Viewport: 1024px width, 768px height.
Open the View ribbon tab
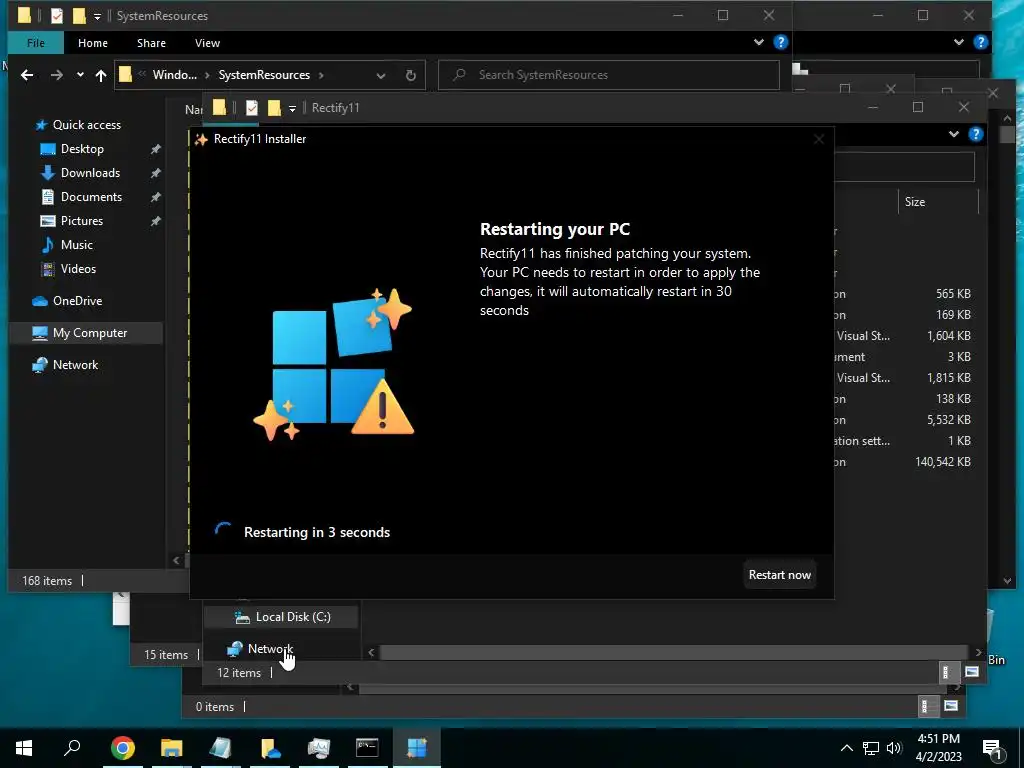207,43
